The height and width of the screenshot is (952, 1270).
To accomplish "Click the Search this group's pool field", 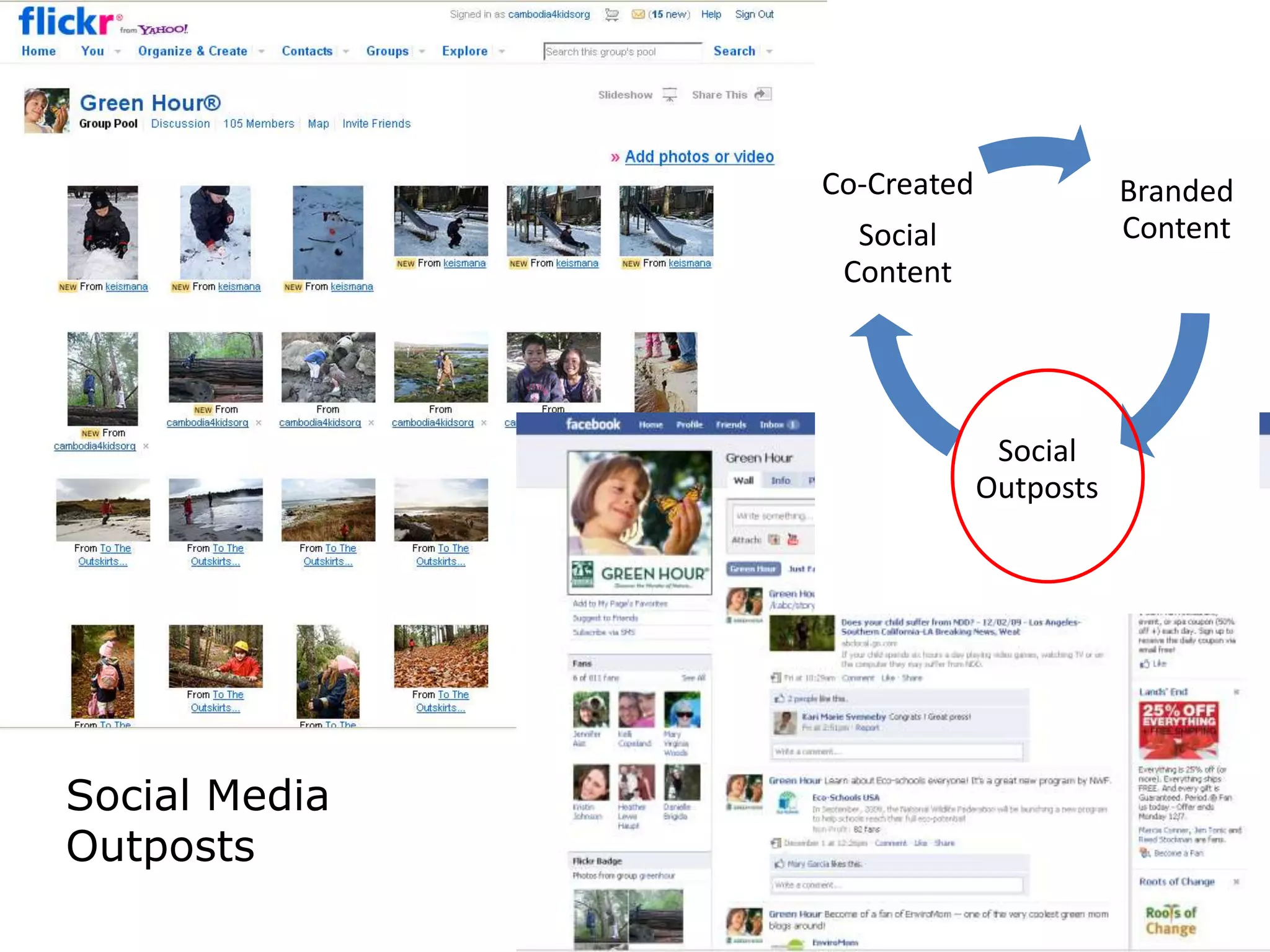I will (622, 52).
